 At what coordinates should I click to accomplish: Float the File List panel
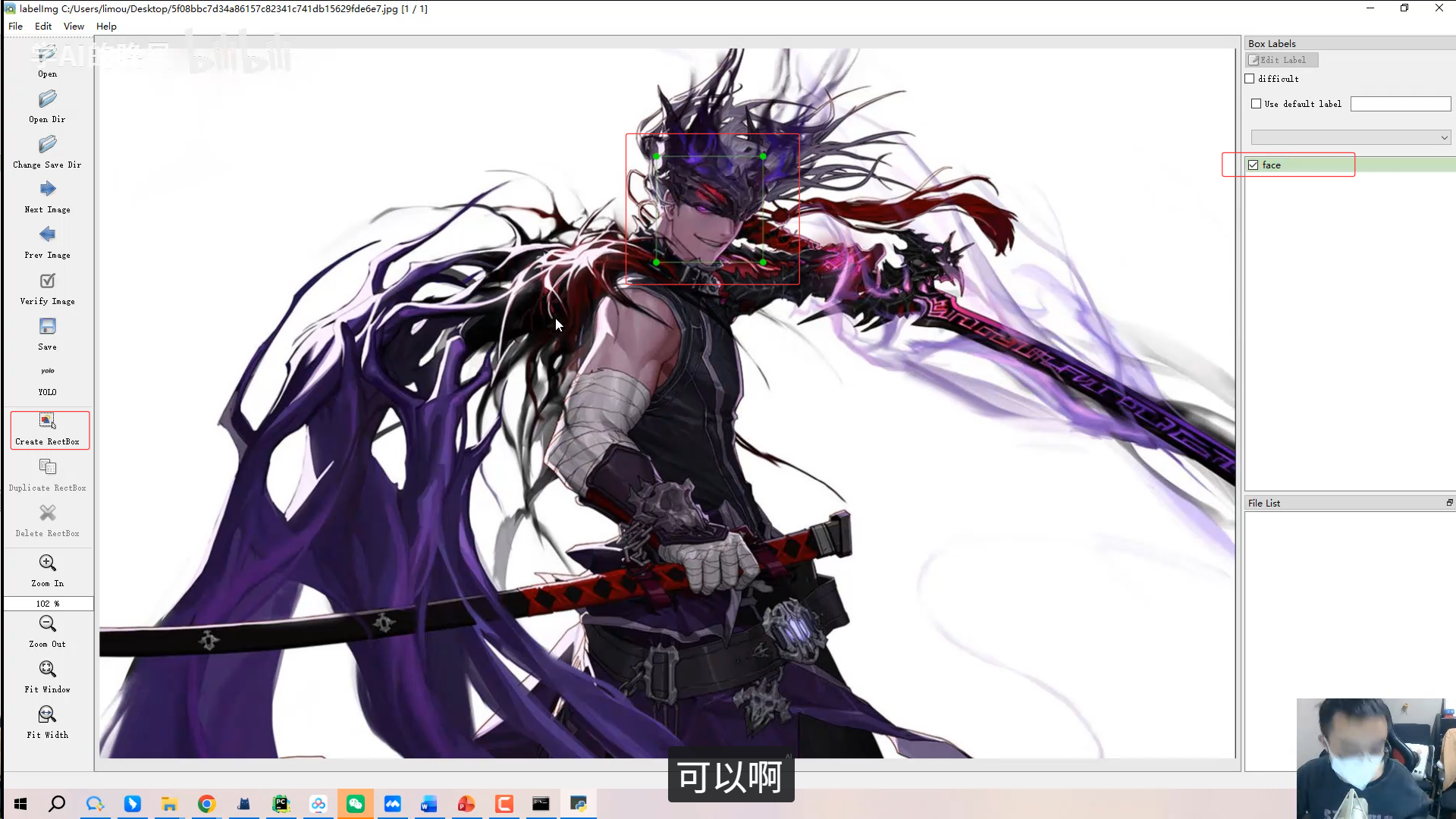click(x=1449, y=503)
